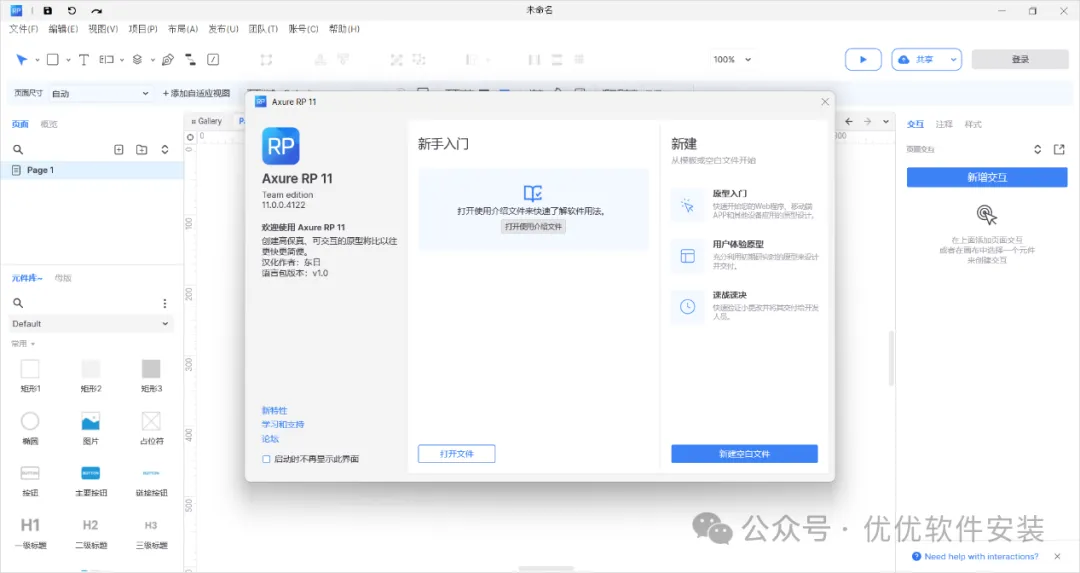Open the dynamic panel tool dropdown arrow
Screen dimensions: 1080x573
coord(153,60)
